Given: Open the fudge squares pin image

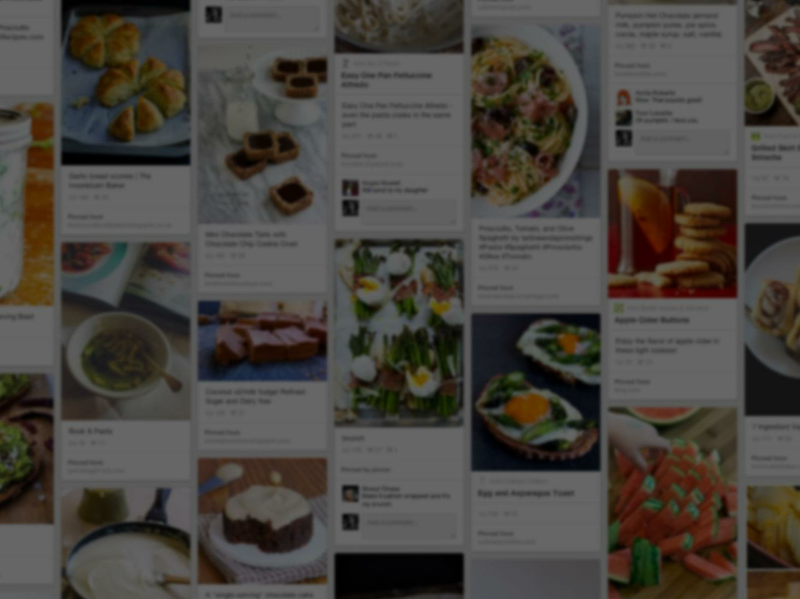Looking at the screenshot, I should click(262, 341).
